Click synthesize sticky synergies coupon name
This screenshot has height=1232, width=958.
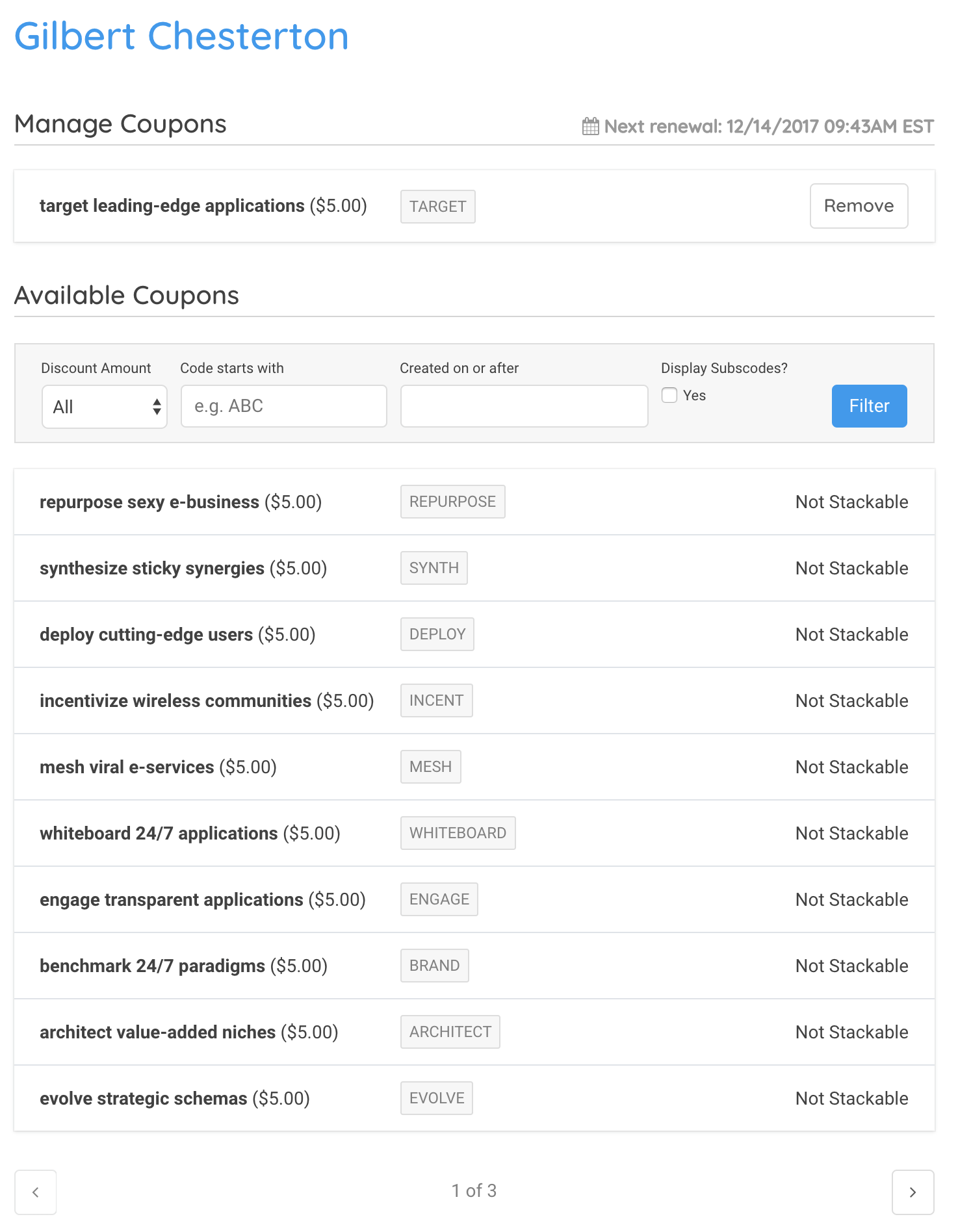[152, 569]
